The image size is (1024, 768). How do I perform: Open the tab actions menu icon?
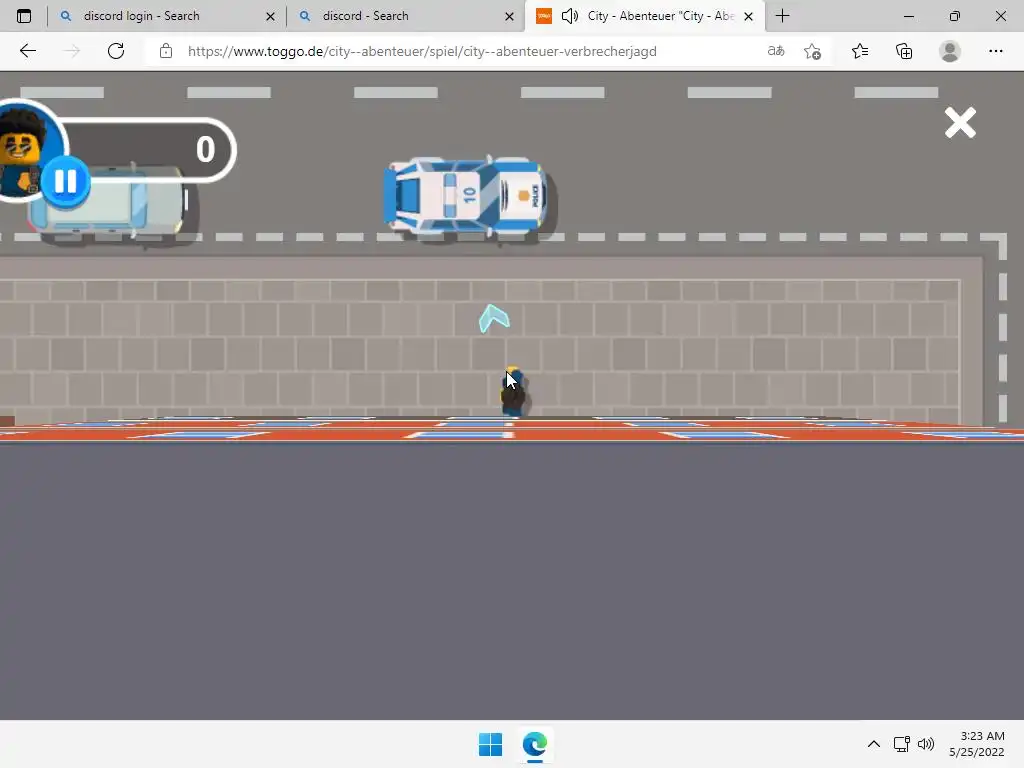pyautogui.click(x=24, y=16)
